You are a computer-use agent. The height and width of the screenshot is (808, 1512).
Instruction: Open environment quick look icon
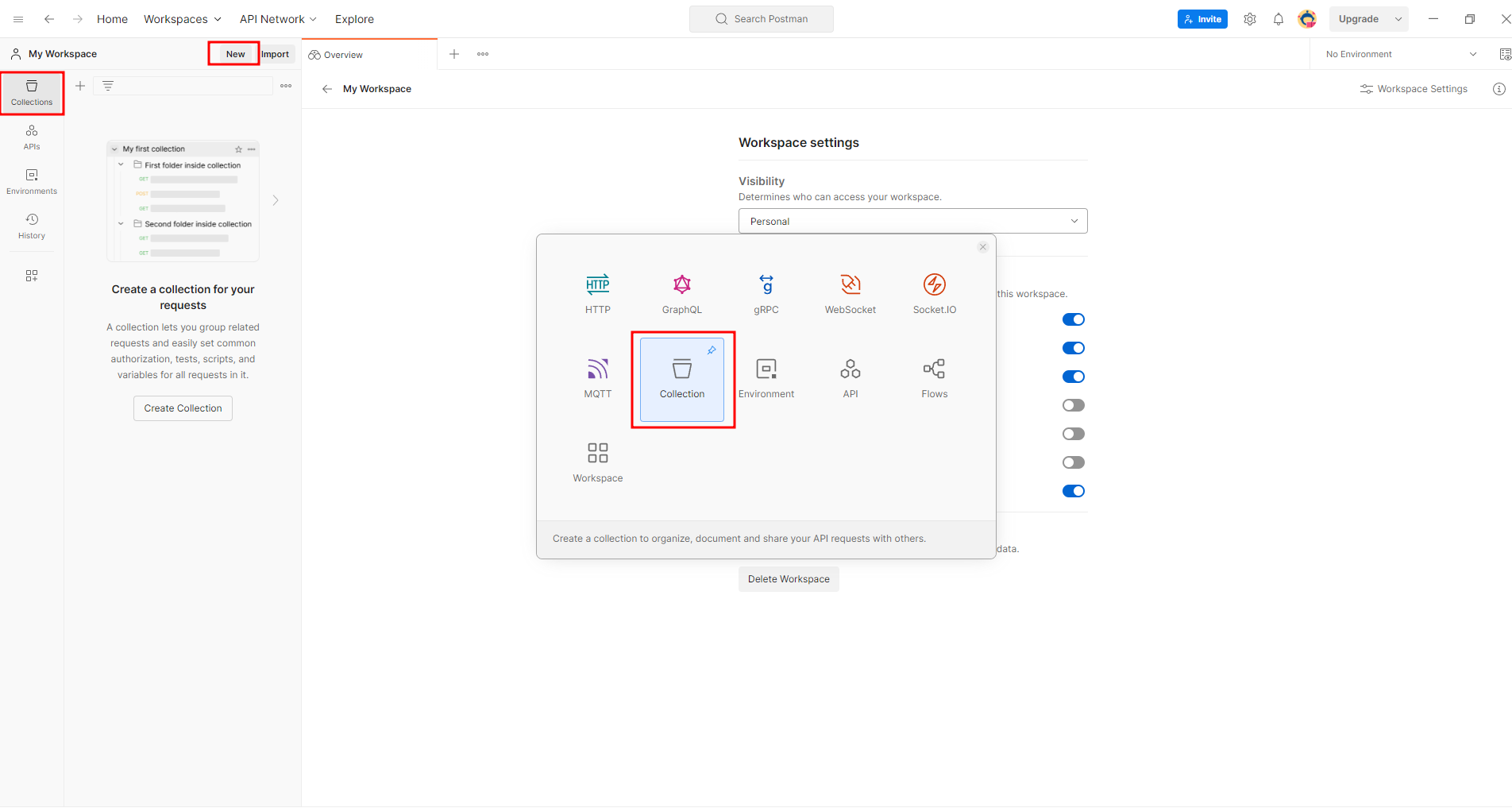pos(1504,54)
